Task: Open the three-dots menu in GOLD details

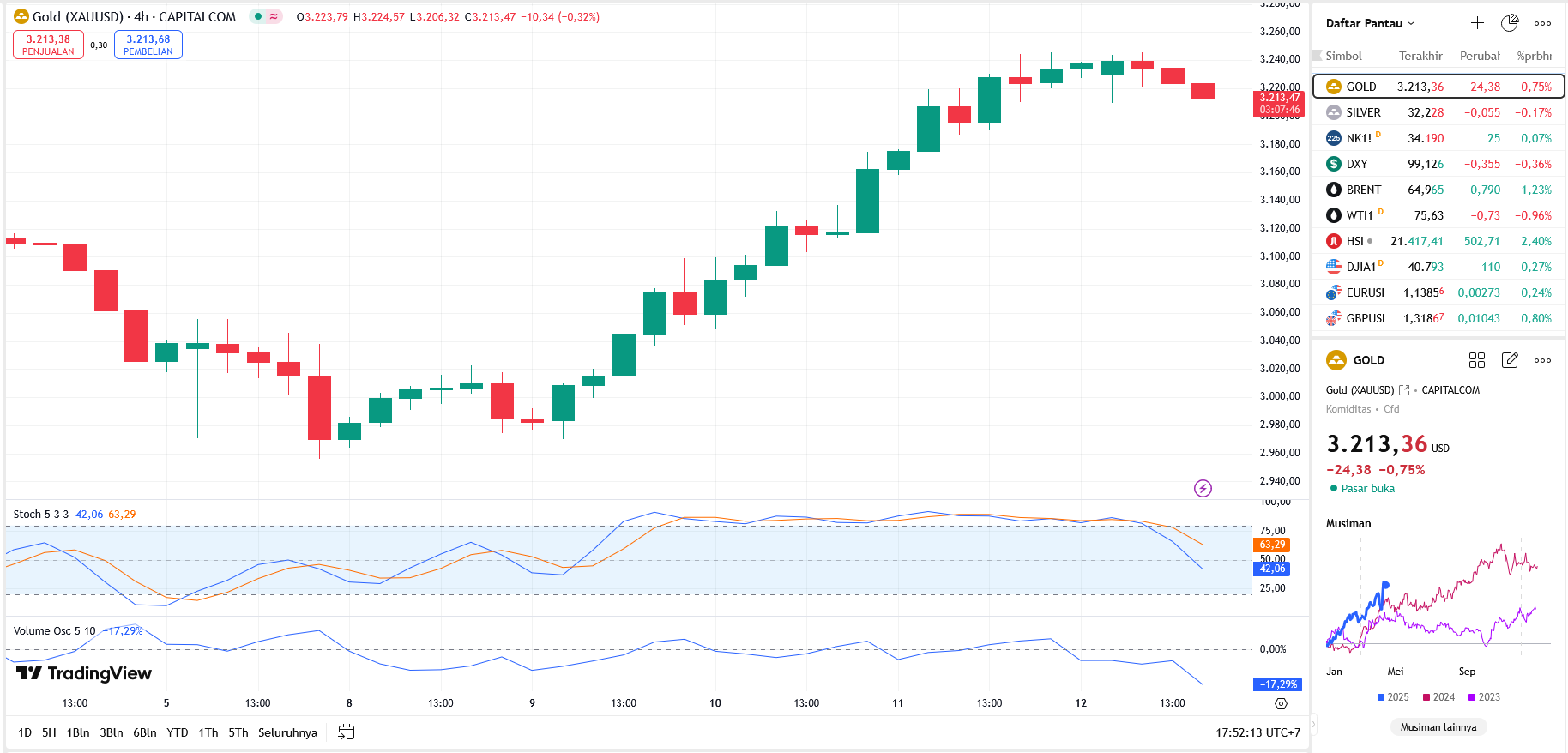Action: tap(1542, 360)
